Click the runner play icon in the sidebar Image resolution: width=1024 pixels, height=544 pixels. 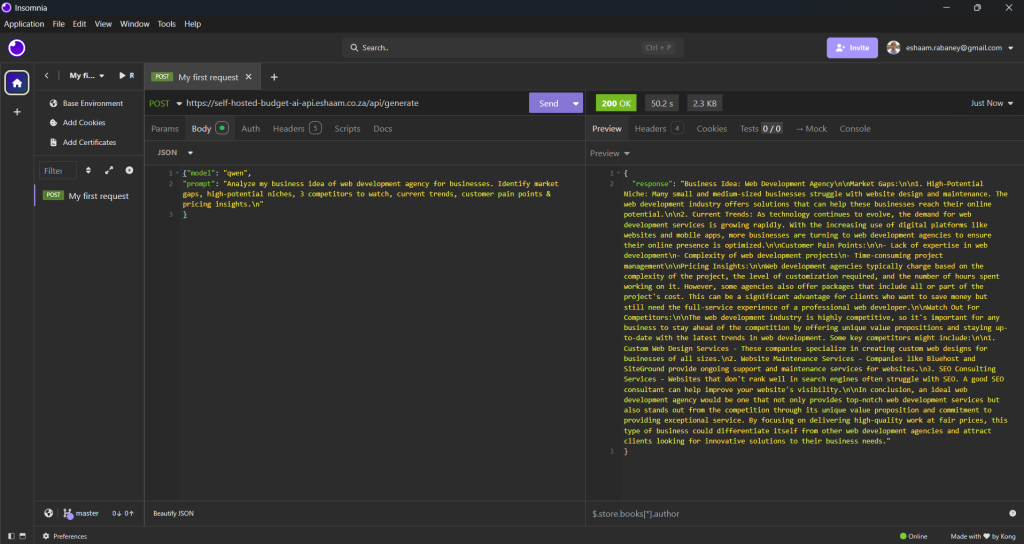(x=122, y=76)
